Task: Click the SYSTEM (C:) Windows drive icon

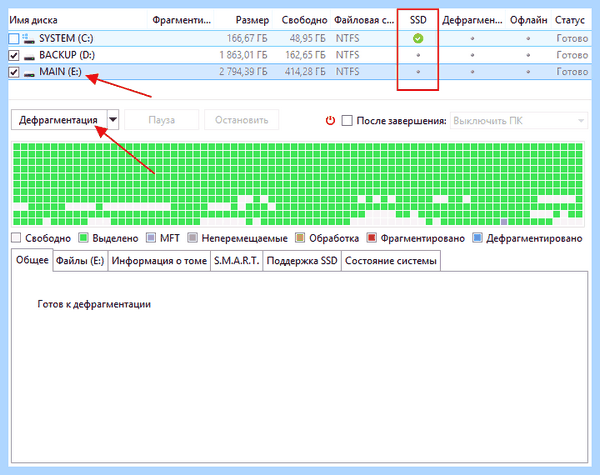Action: [x=28, y=38]
